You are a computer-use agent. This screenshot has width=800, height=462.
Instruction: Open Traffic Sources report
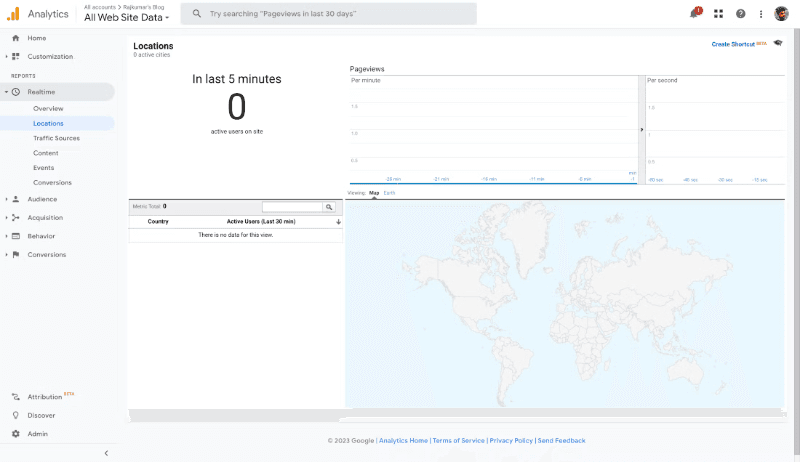coord(56,138)
